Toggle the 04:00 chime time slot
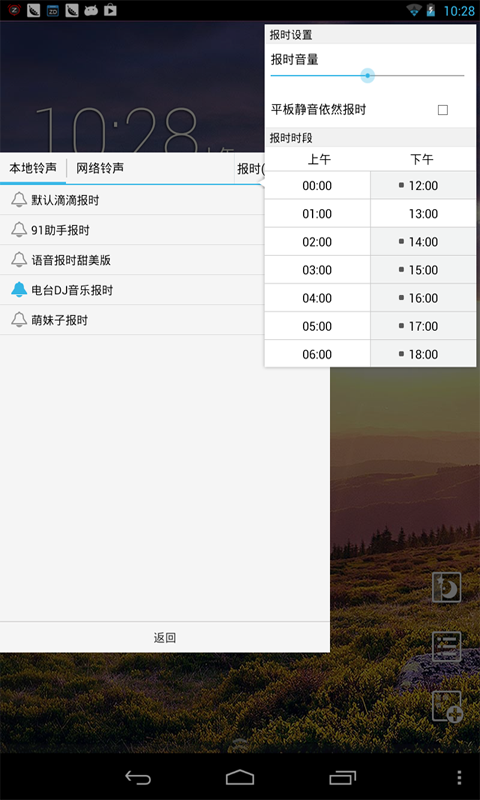 pyautogui.click(x=317, y=297)
